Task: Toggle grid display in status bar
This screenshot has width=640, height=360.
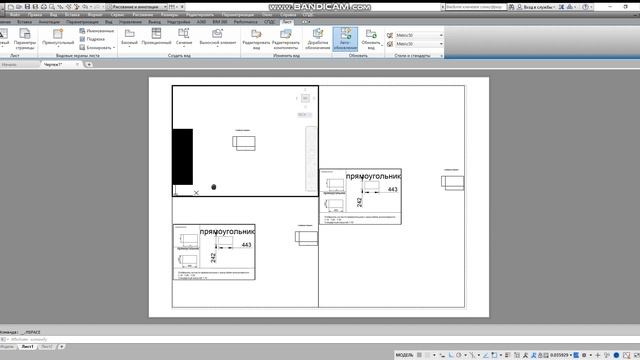Action: coord(419,356)
